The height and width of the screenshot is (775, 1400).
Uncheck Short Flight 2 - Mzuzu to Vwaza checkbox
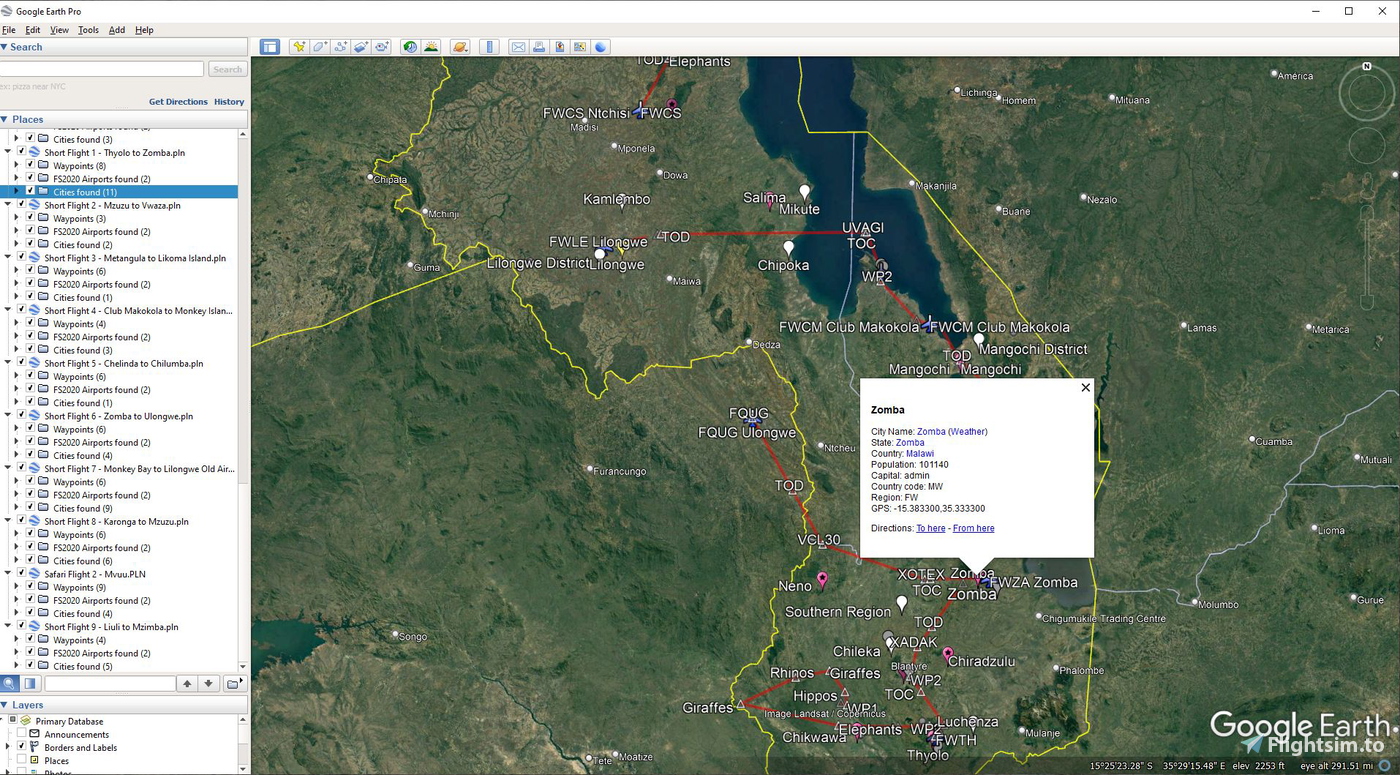[x=21, y=205]
